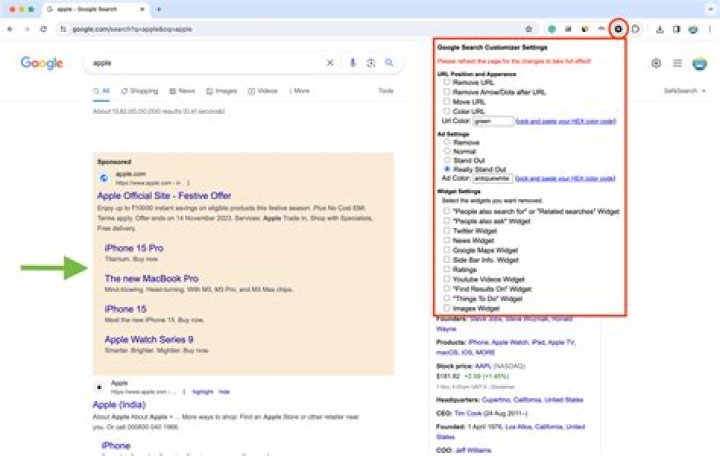The height and width of the screenshot is (456, 720).
Task: Click the blue search magnifier icon
Action: click(390, 63)
